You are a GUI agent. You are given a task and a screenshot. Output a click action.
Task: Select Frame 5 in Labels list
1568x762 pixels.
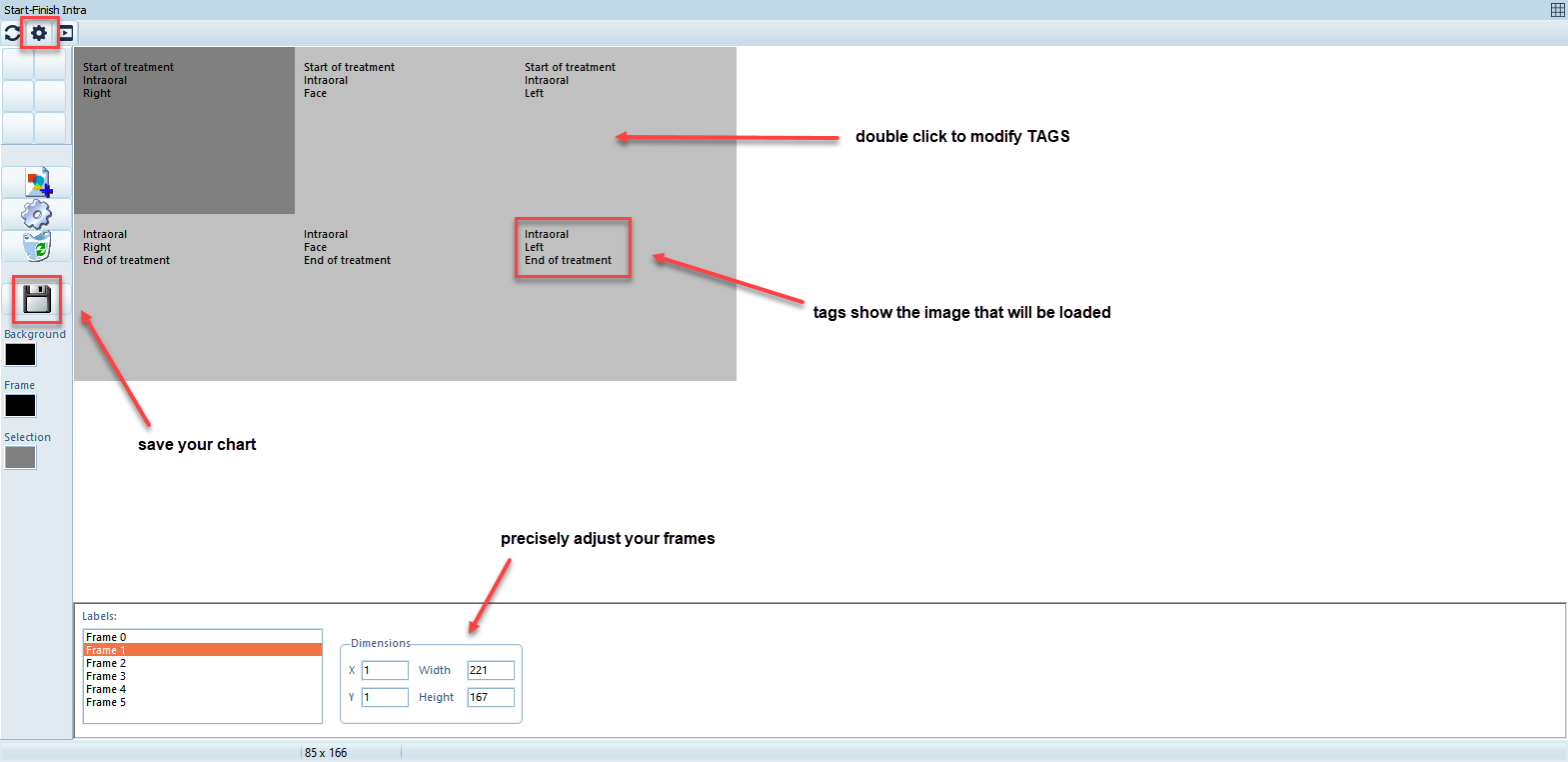[106, 702]
